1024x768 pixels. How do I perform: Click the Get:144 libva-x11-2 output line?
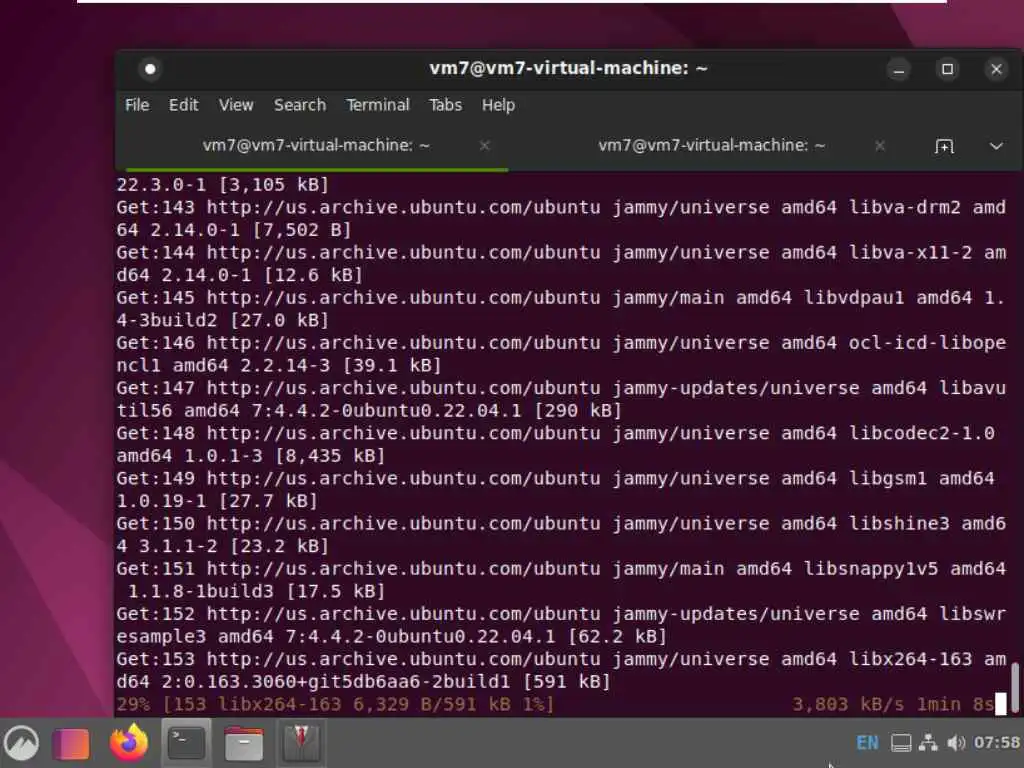[561, 264]
